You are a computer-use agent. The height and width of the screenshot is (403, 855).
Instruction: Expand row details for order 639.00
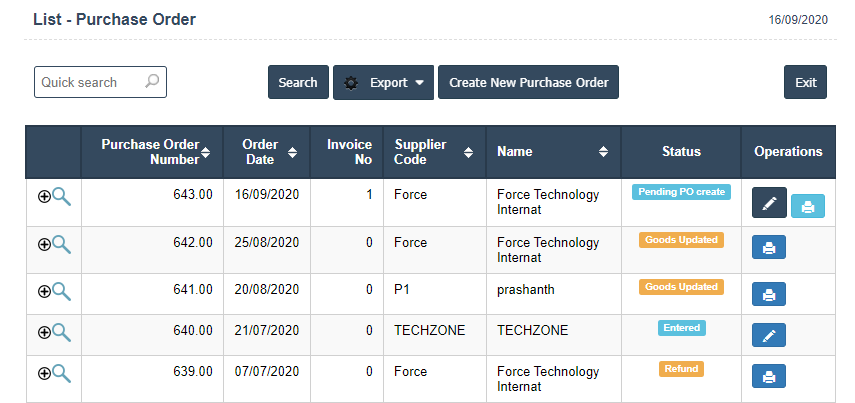pyautogui.click(x=43, y=373)
